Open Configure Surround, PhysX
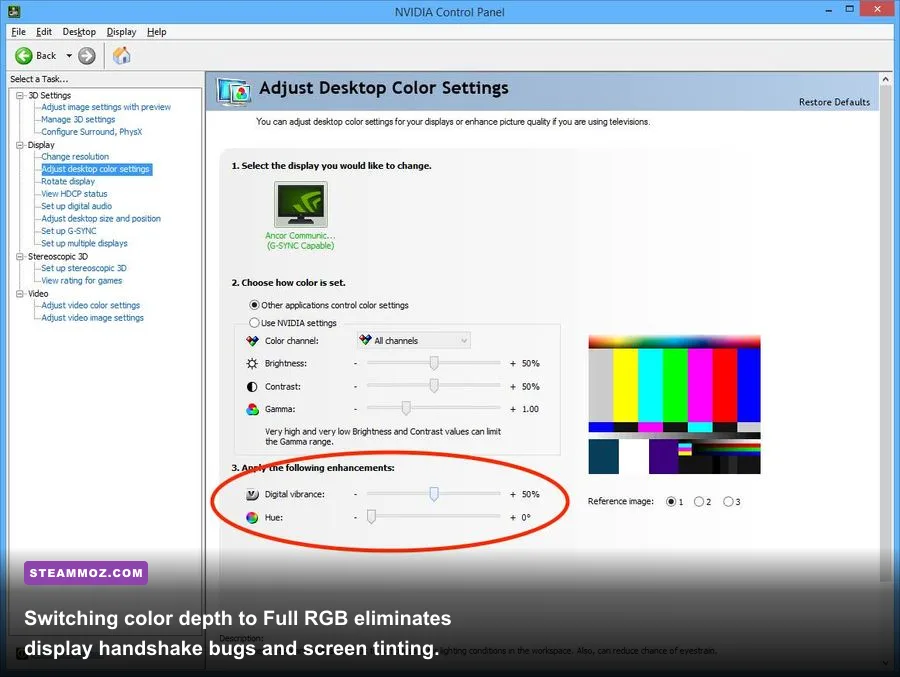This screenshot has width=900, height=677. [x=91, y=132]
